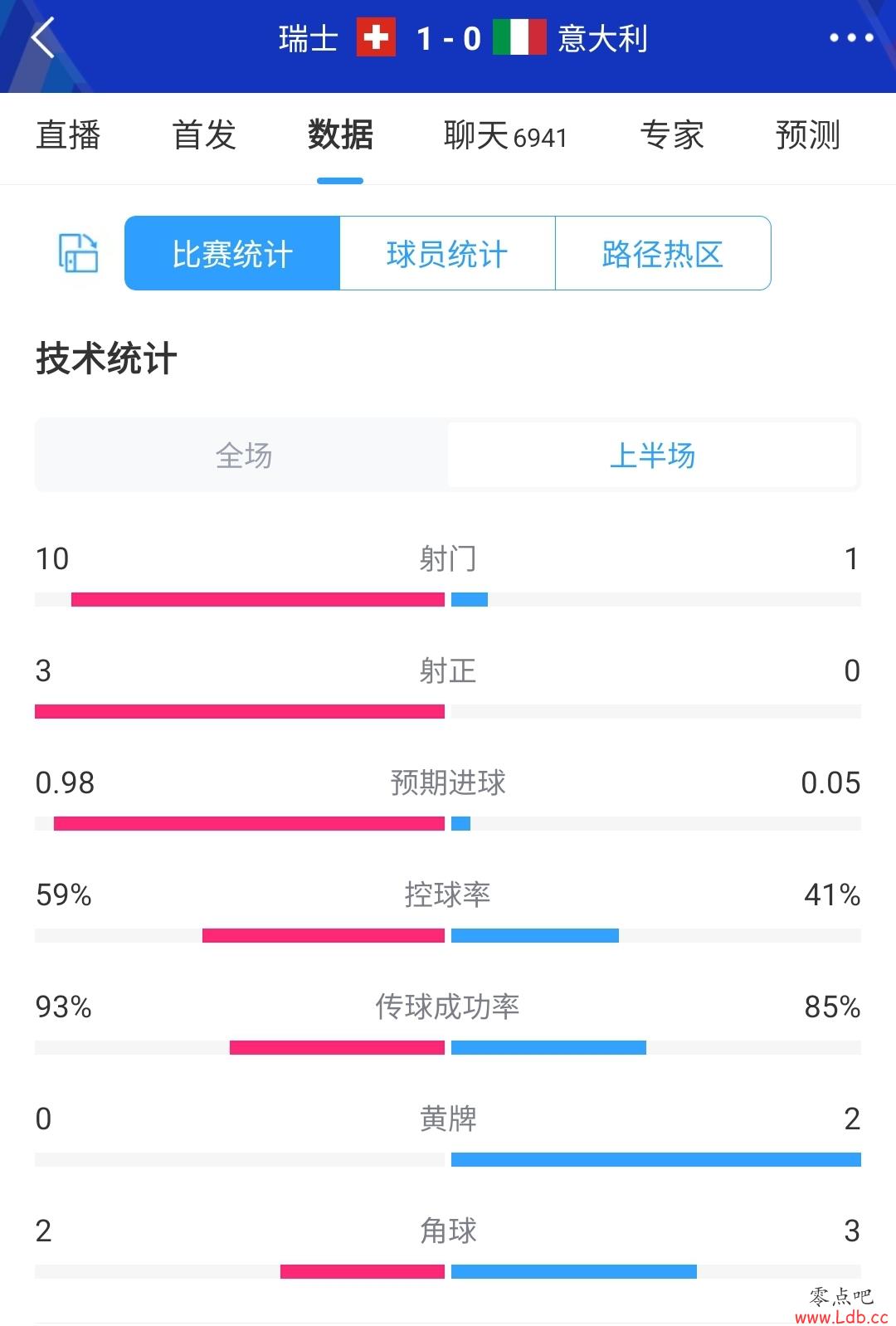Switch stats to 上半场

tap(652, 455)
